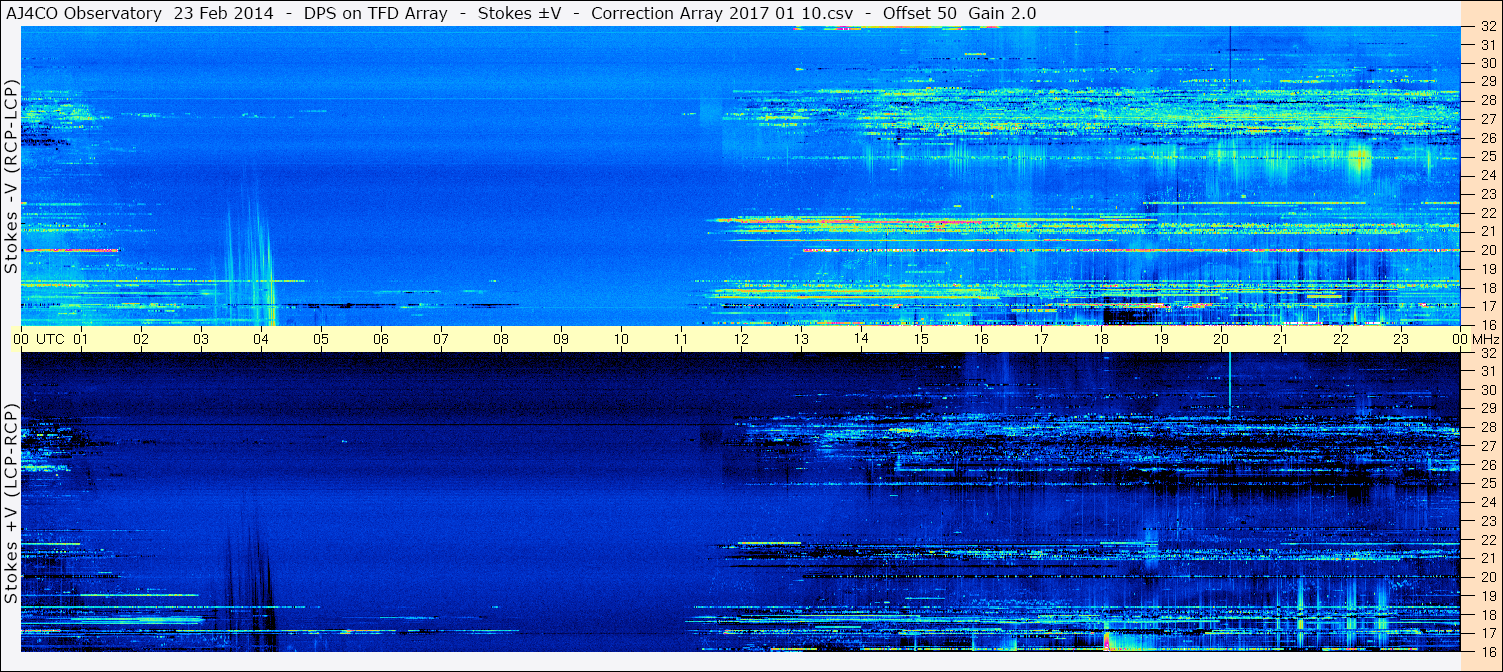Click the Stokes +V (LCP-RCP) axis label
1503x672 pixels.
pos(12,503)
